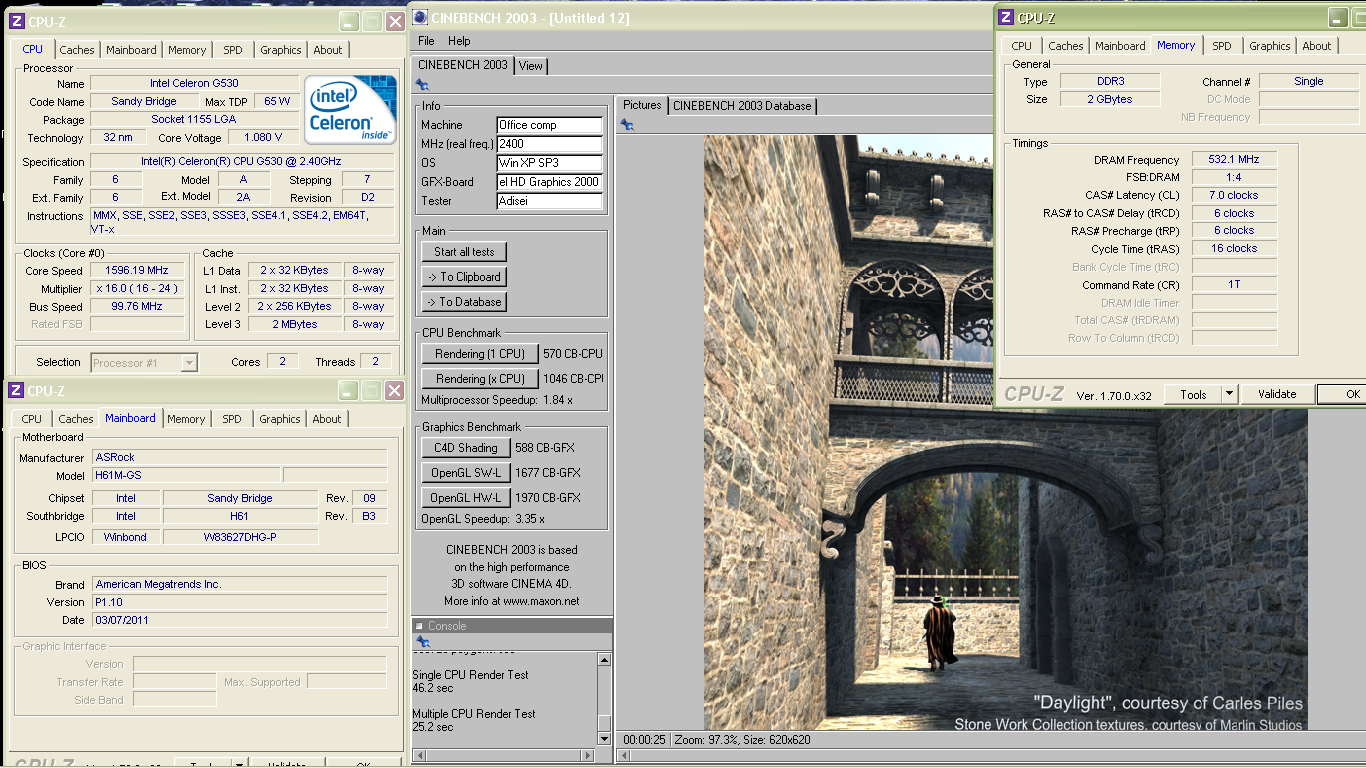The width and height of the screenshot is (1366, 768).
Task: Open the File menu in CINEBENCH
Action: 426,41
